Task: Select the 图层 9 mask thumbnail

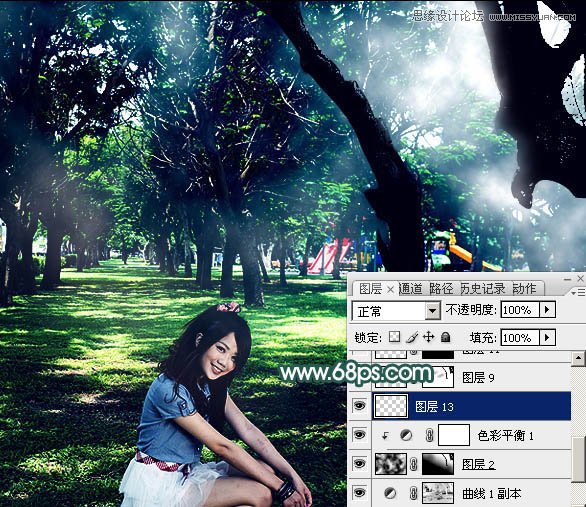Action: point(438,377)
